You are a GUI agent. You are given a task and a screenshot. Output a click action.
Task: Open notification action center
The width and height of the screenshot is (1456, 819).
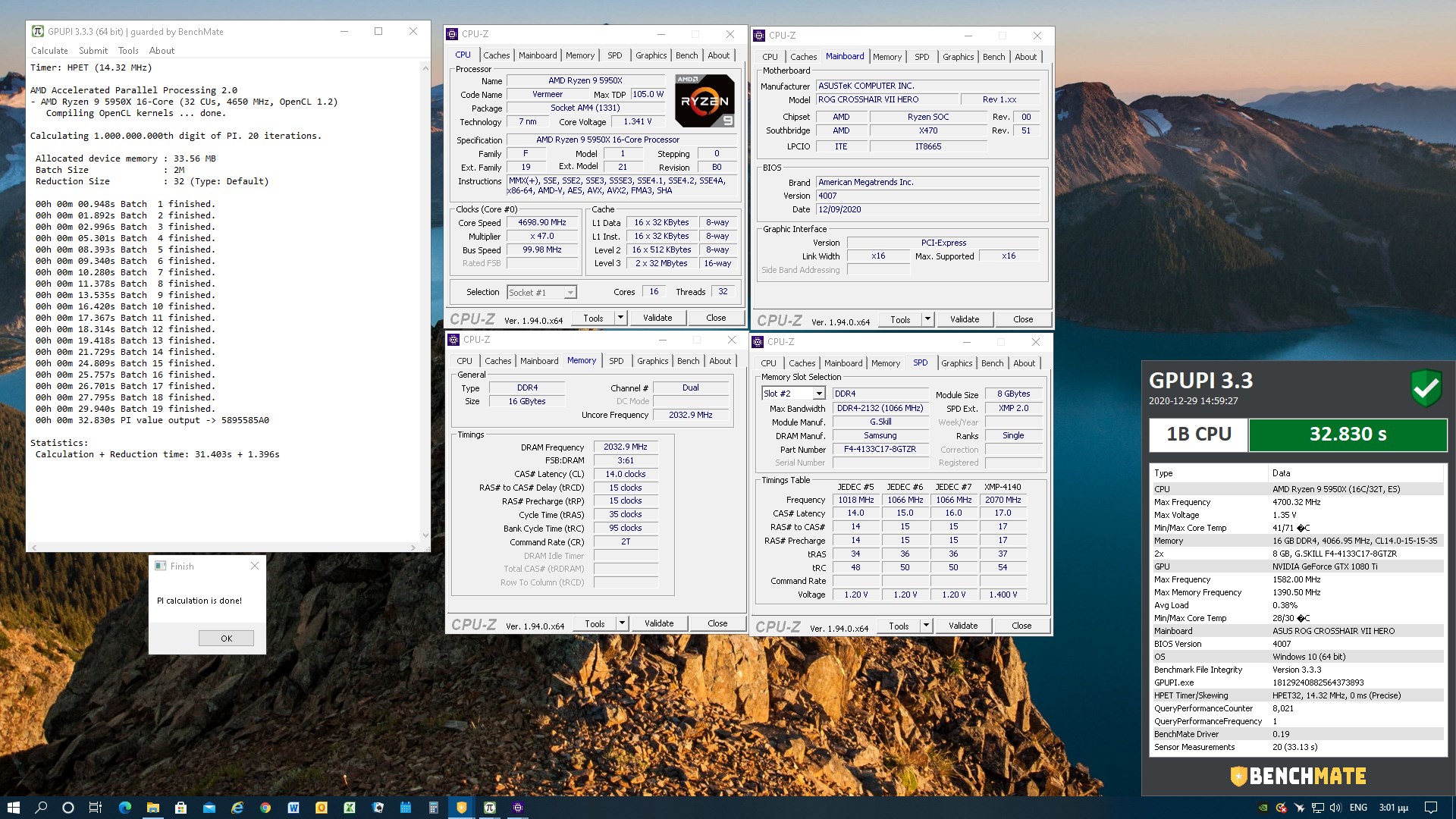click(x=1431, y=808)
